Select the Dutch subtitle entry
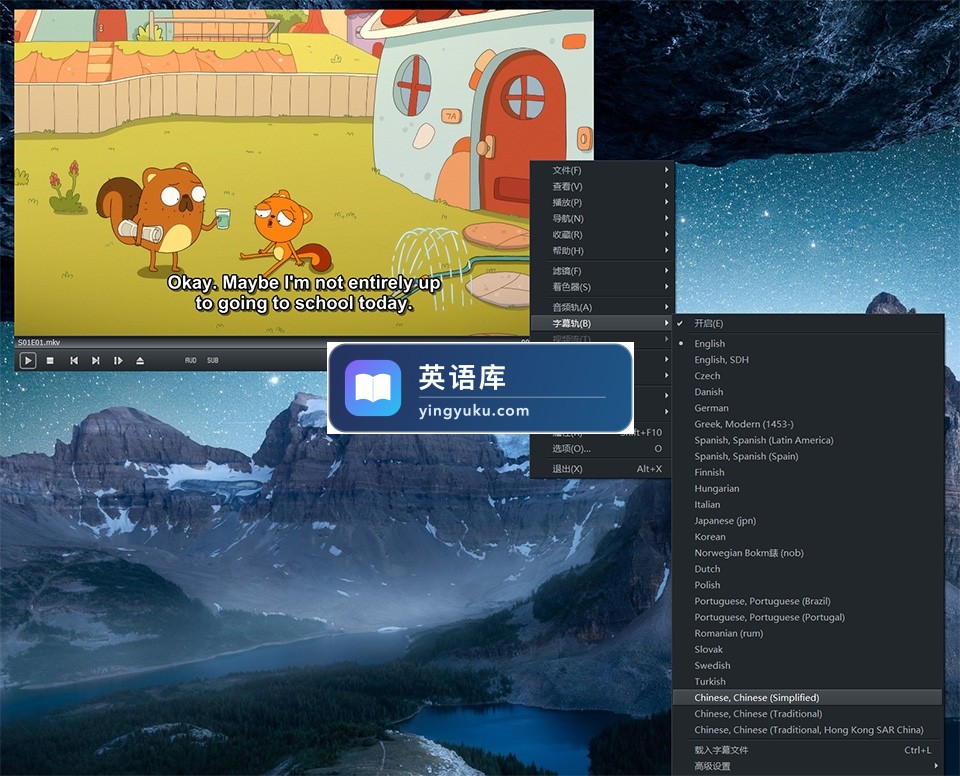Screen dimensions: 960x776 (808, 569)
